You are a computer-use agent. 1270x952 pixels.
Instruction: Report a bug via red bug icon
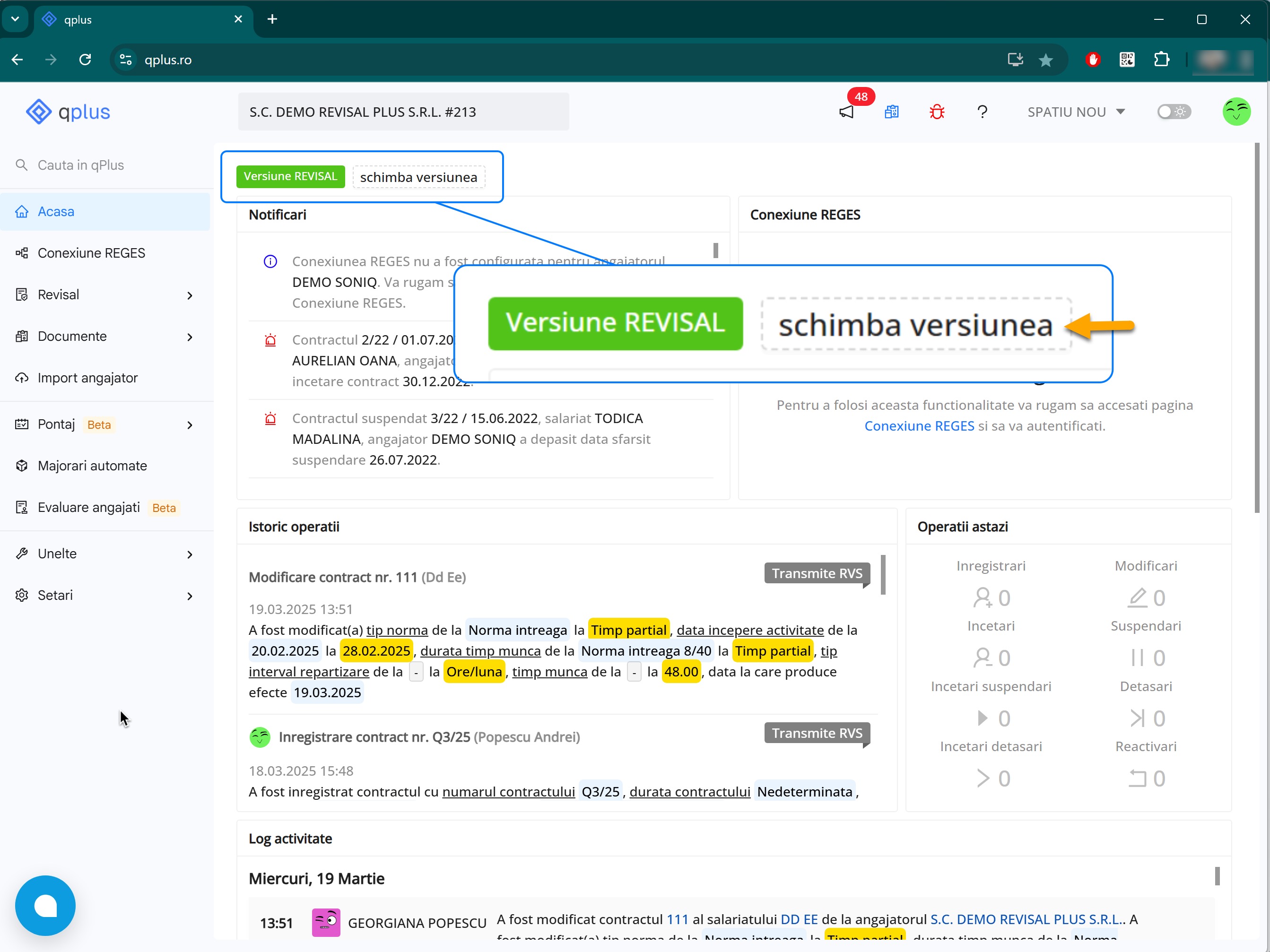pos(937,112)
